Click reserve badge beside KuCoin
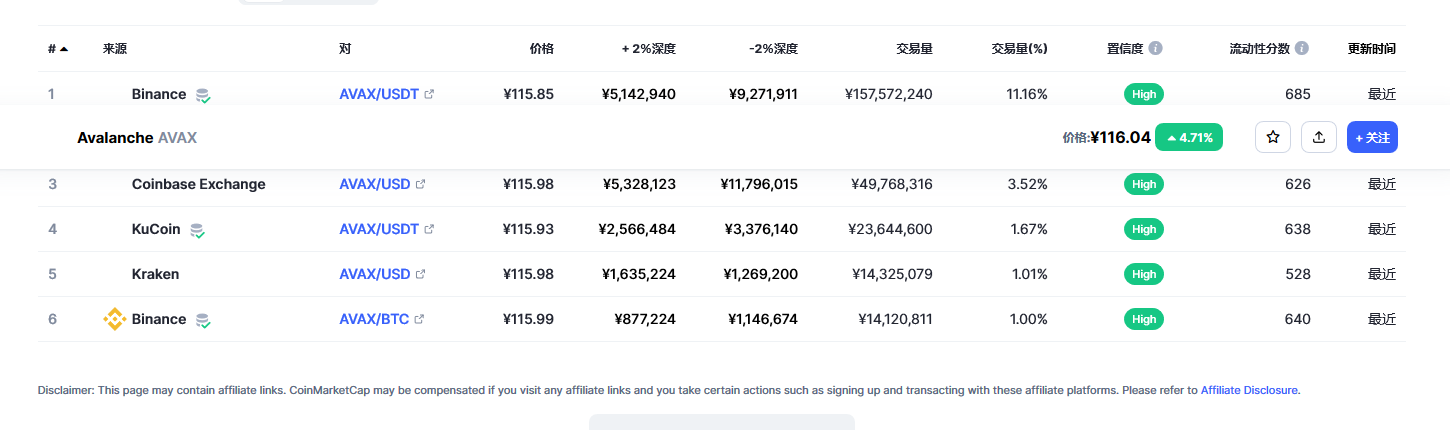The image size is (1450, 430). (x=198, y=230)
